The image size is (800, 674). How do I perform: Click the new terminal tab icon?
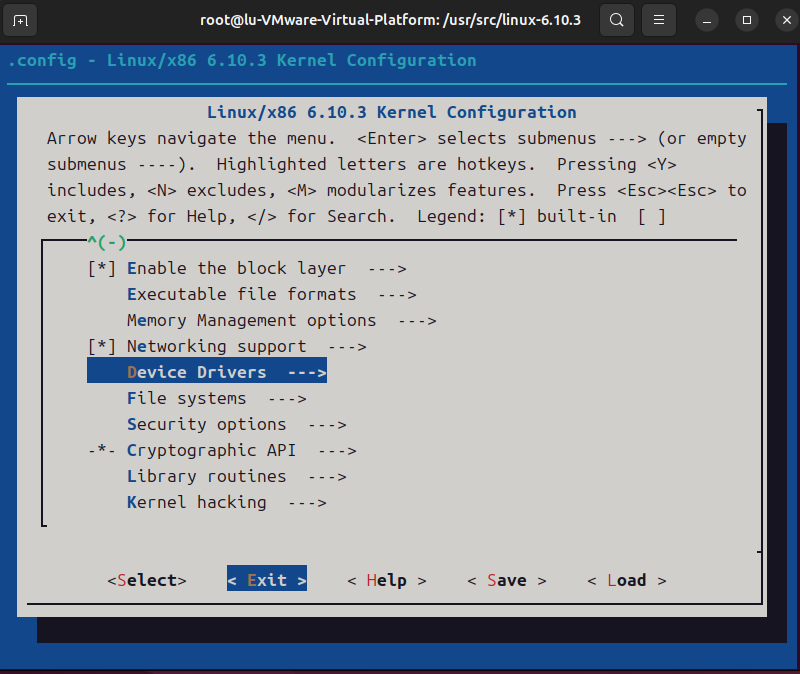[22, 20]
